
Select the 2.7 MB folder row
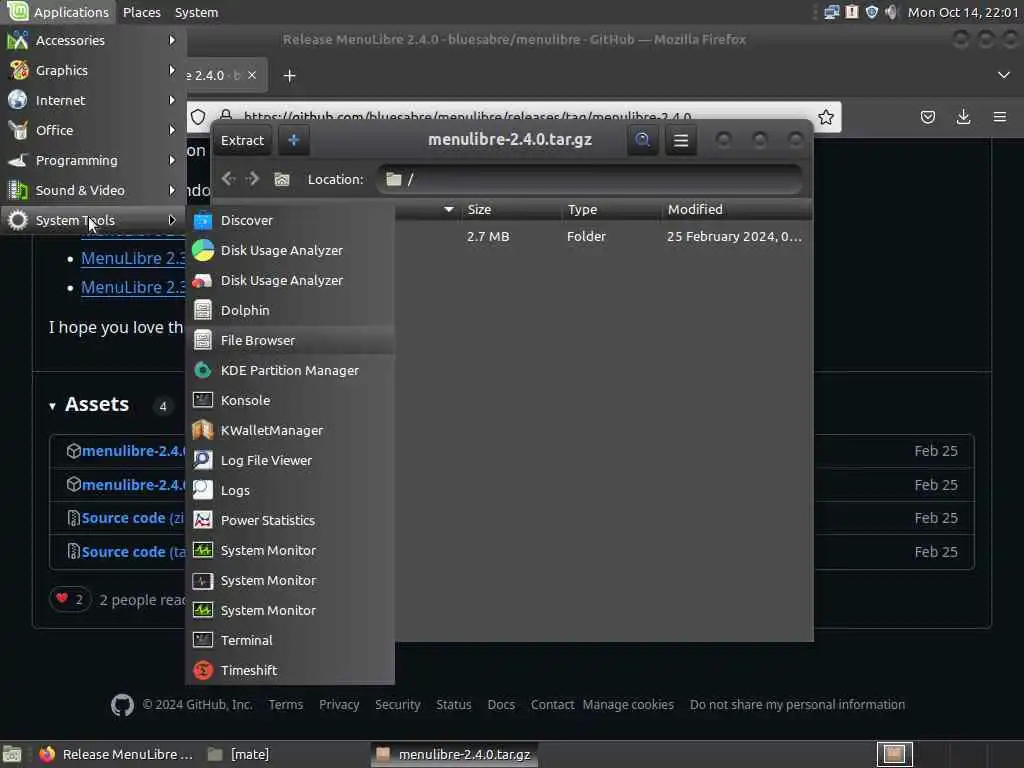coord(603,236)
